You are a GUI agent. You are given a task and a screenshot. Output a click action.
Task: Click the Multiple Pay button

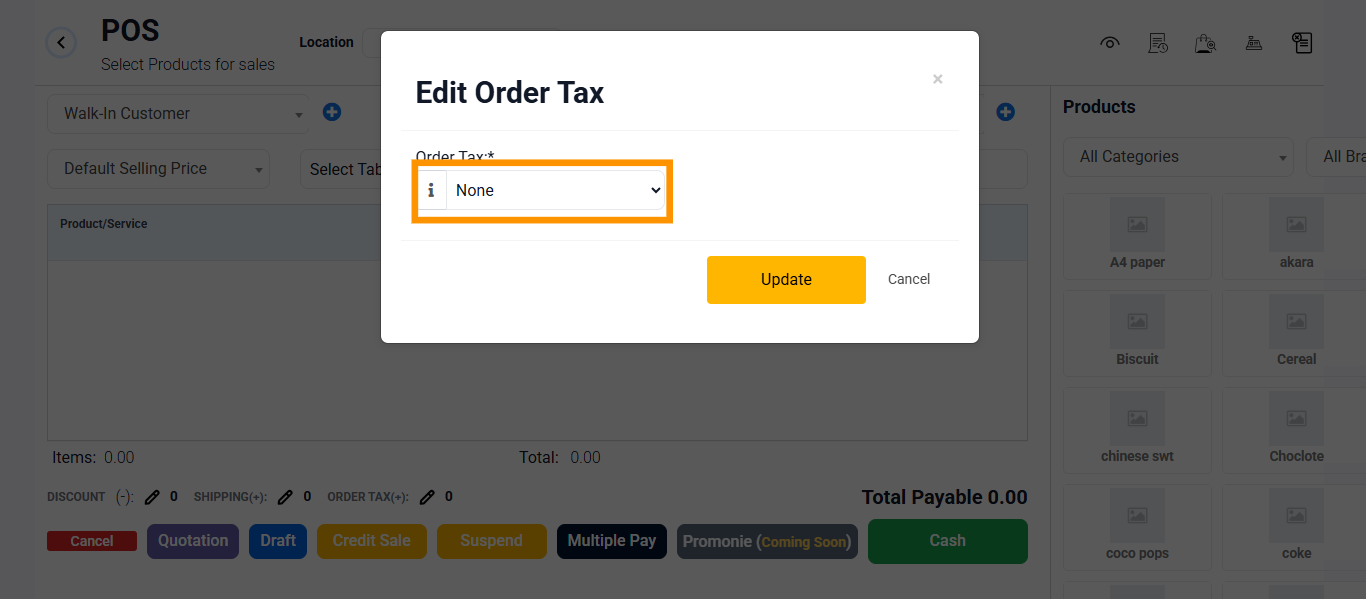[612, 541]
